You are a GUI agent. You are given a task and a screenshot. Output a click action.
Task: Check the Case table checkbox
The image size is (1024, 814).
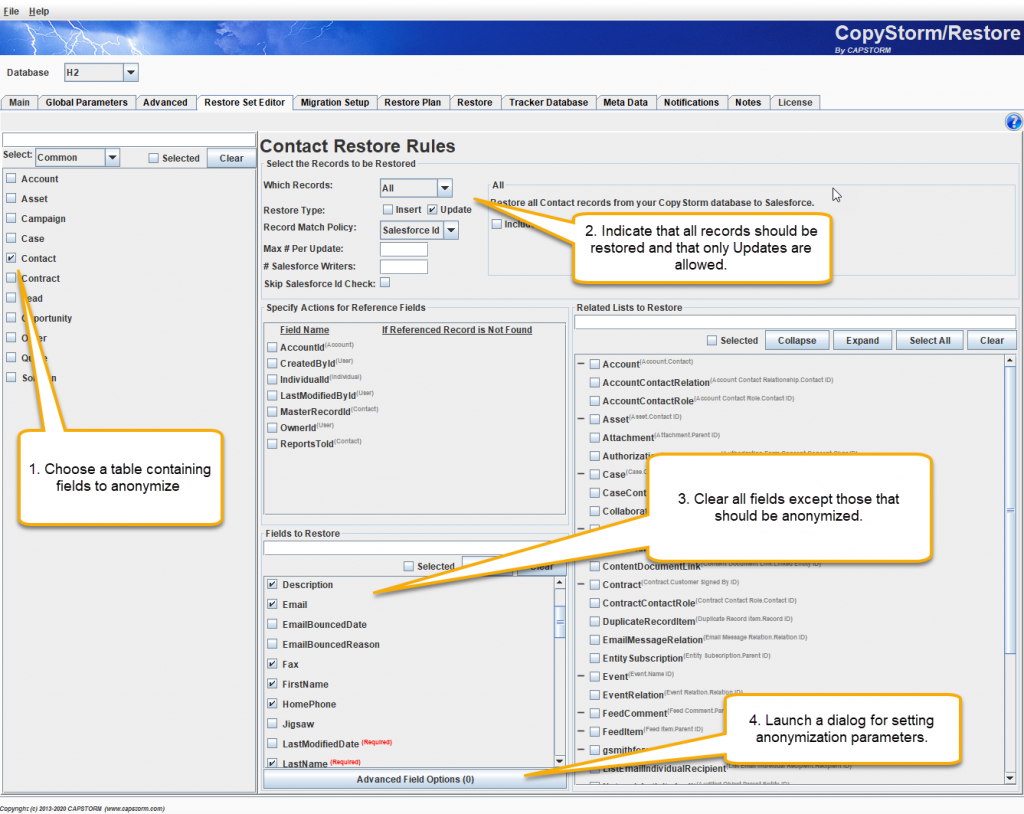(x=11, y=238)
